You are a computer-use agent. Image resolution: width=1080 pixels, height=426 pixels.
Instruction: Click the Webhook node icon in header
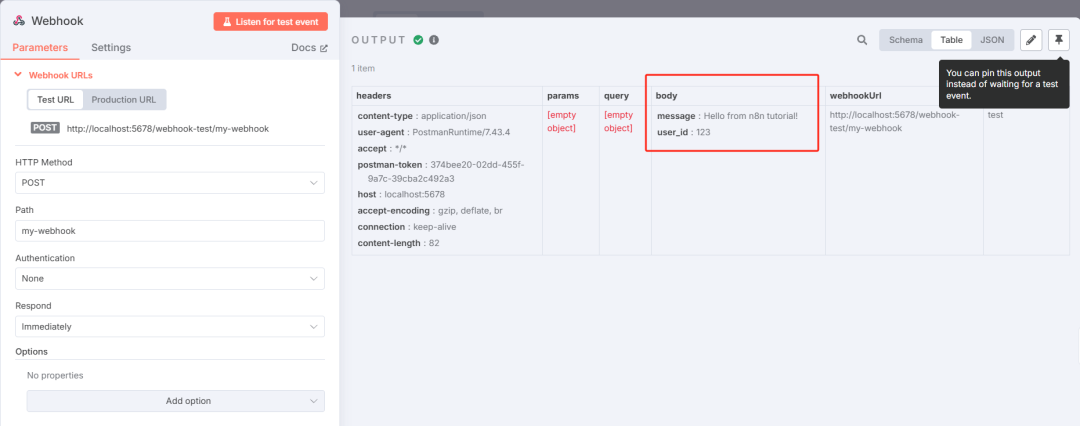(x=19, y=21)
